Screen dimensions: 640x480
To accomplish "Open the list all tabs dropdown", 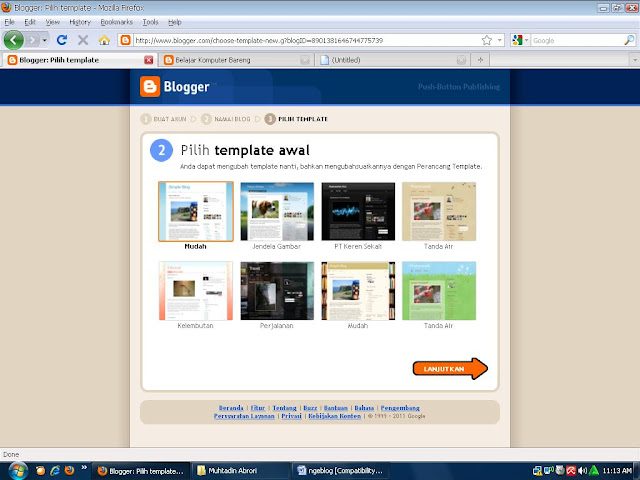I will (x=635, y=60).
